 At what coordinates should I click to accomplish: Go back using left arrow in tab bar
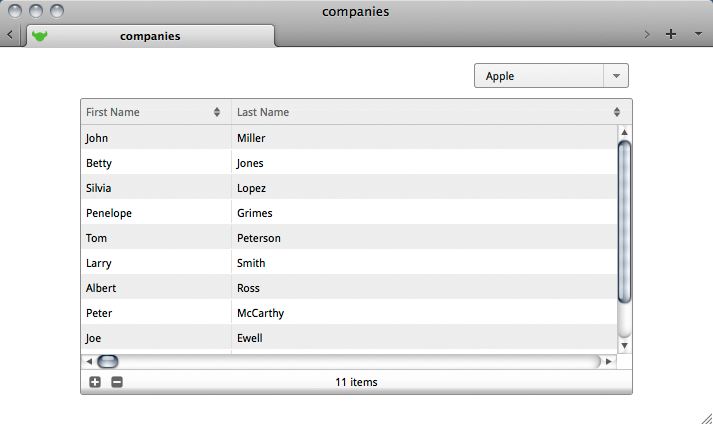[x=9, y=35]
